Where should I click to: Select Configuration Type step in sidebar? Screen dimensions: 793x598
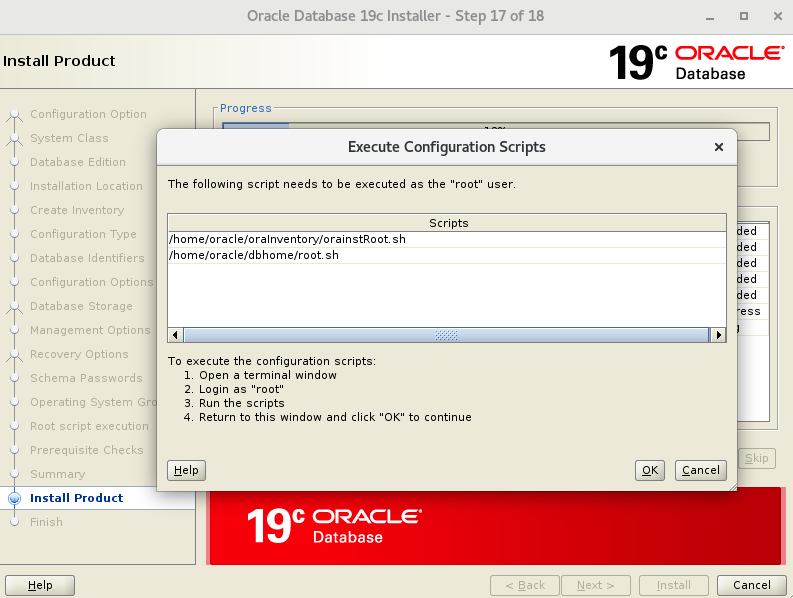click(83, 234)
